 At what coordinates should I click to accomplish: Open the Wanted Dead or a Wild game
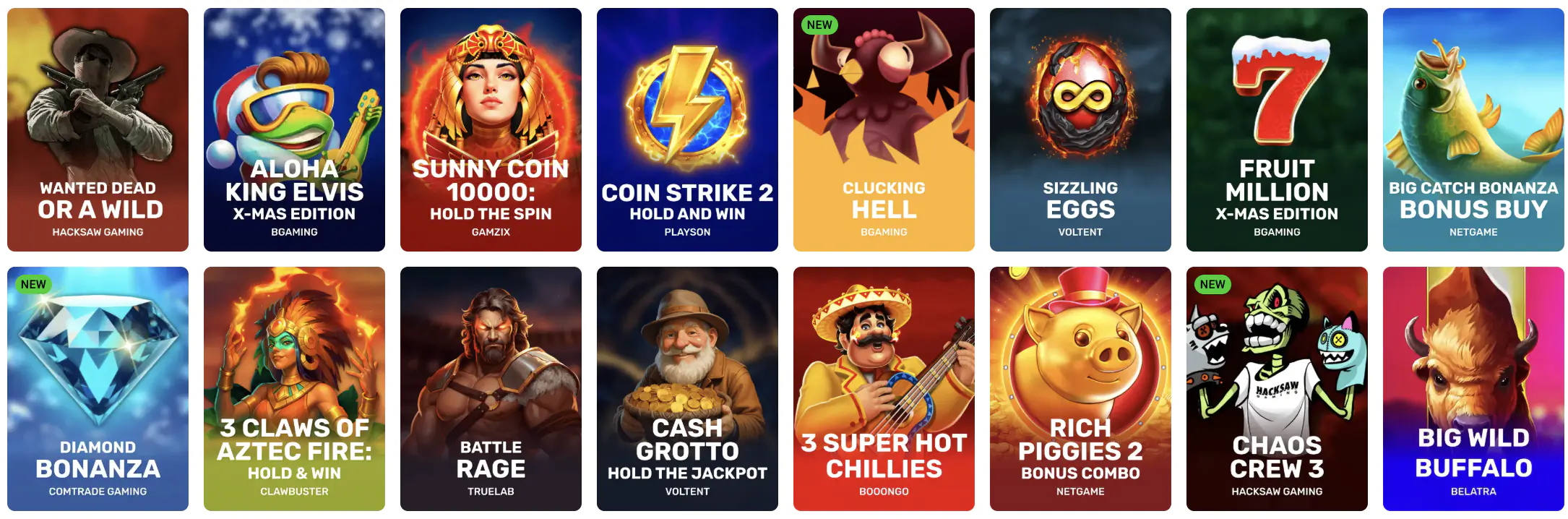coord(98,130)
